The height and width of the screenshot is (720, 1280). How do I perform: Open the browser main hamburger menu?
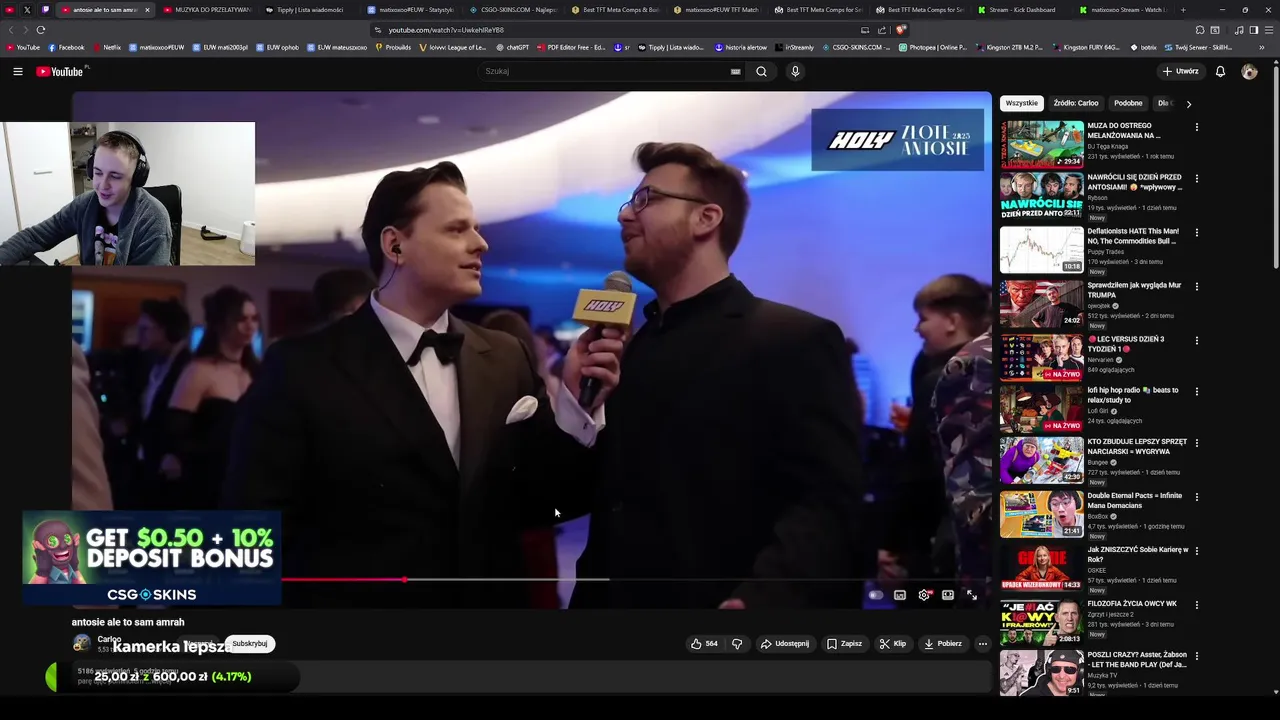click(x=1270, y=30)
